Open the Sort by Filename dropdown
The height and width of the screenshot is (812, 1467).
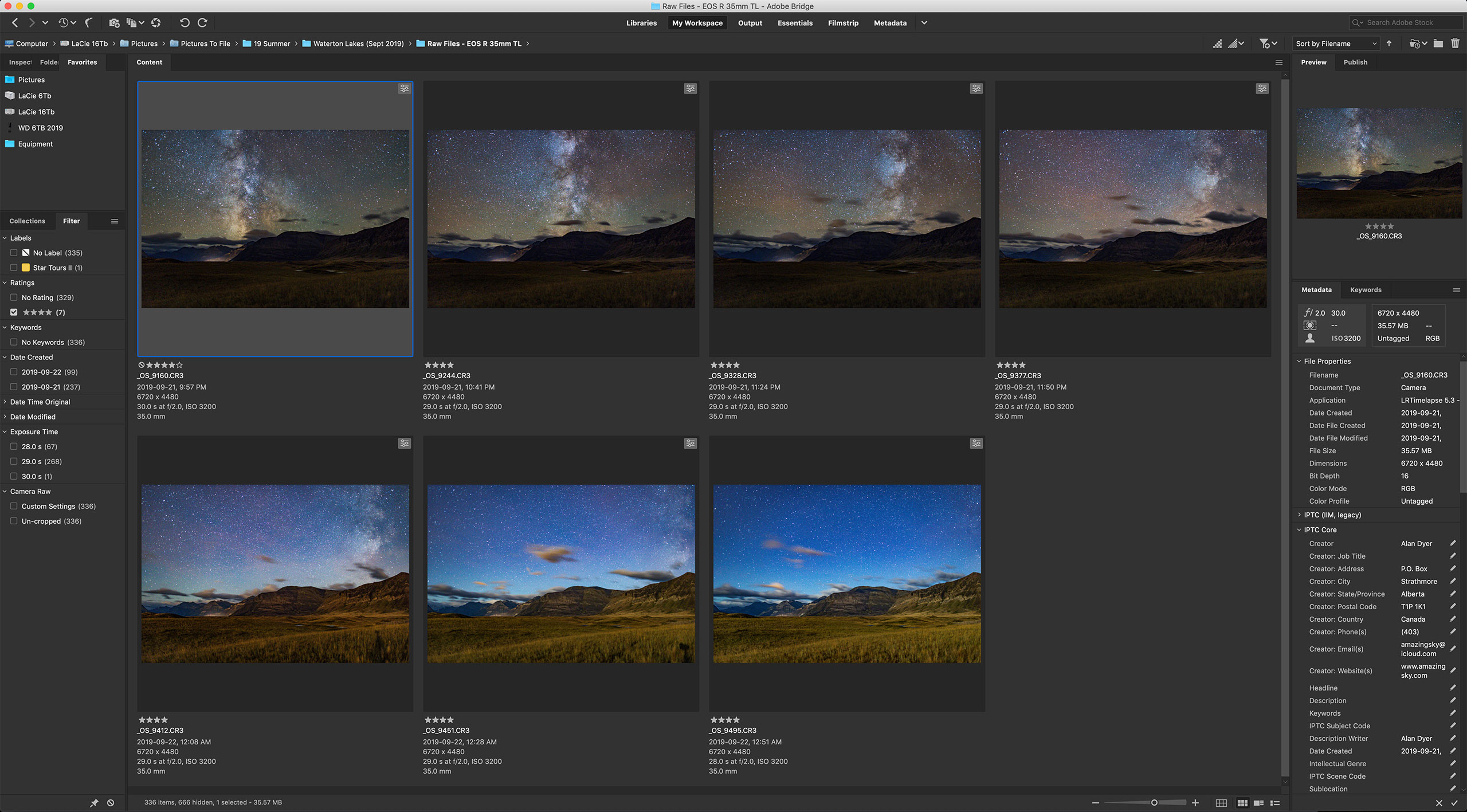pos(1336,44)
